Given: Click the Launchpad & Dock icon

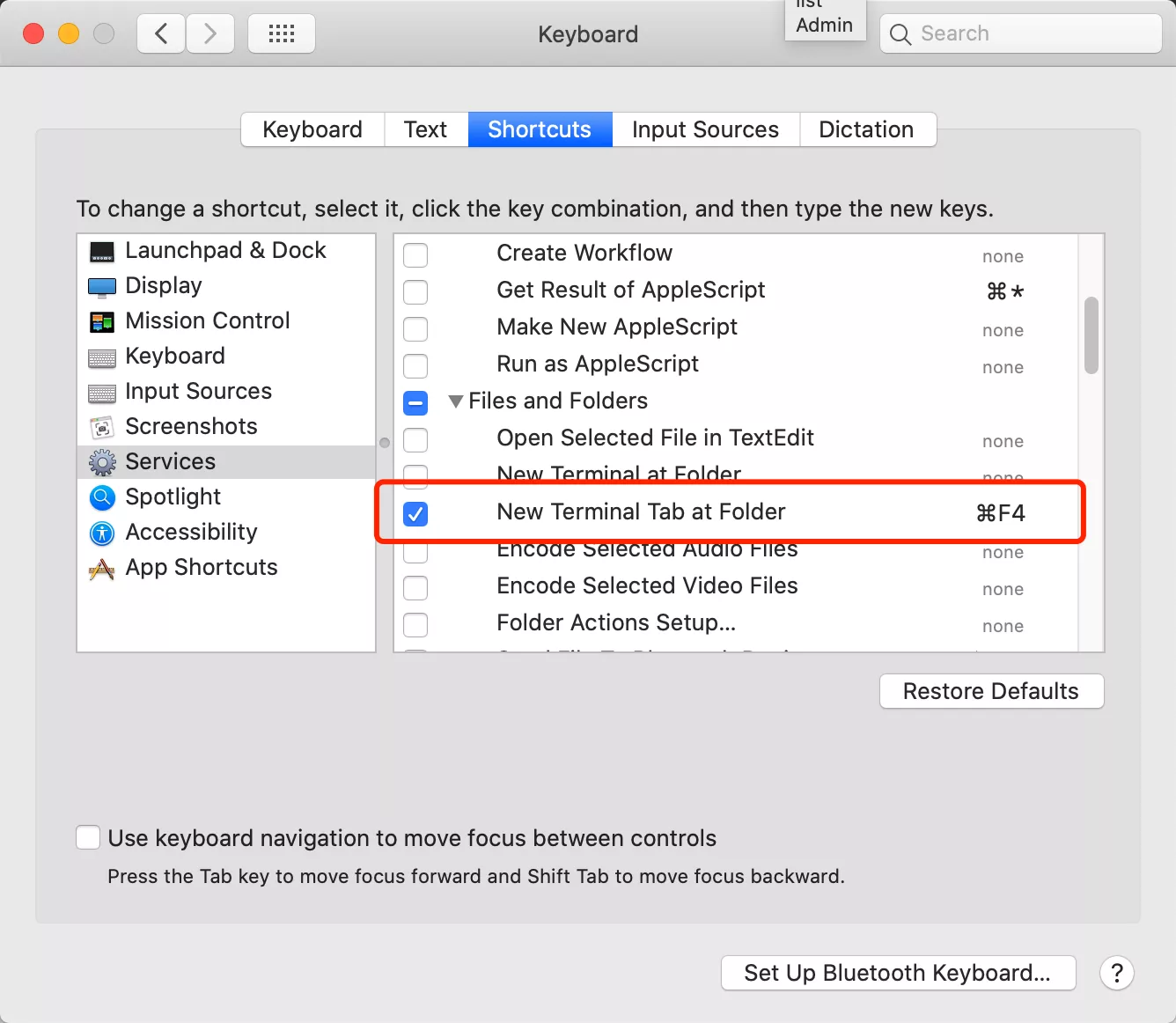Looking at the screenshot, I should pos(102,252).
